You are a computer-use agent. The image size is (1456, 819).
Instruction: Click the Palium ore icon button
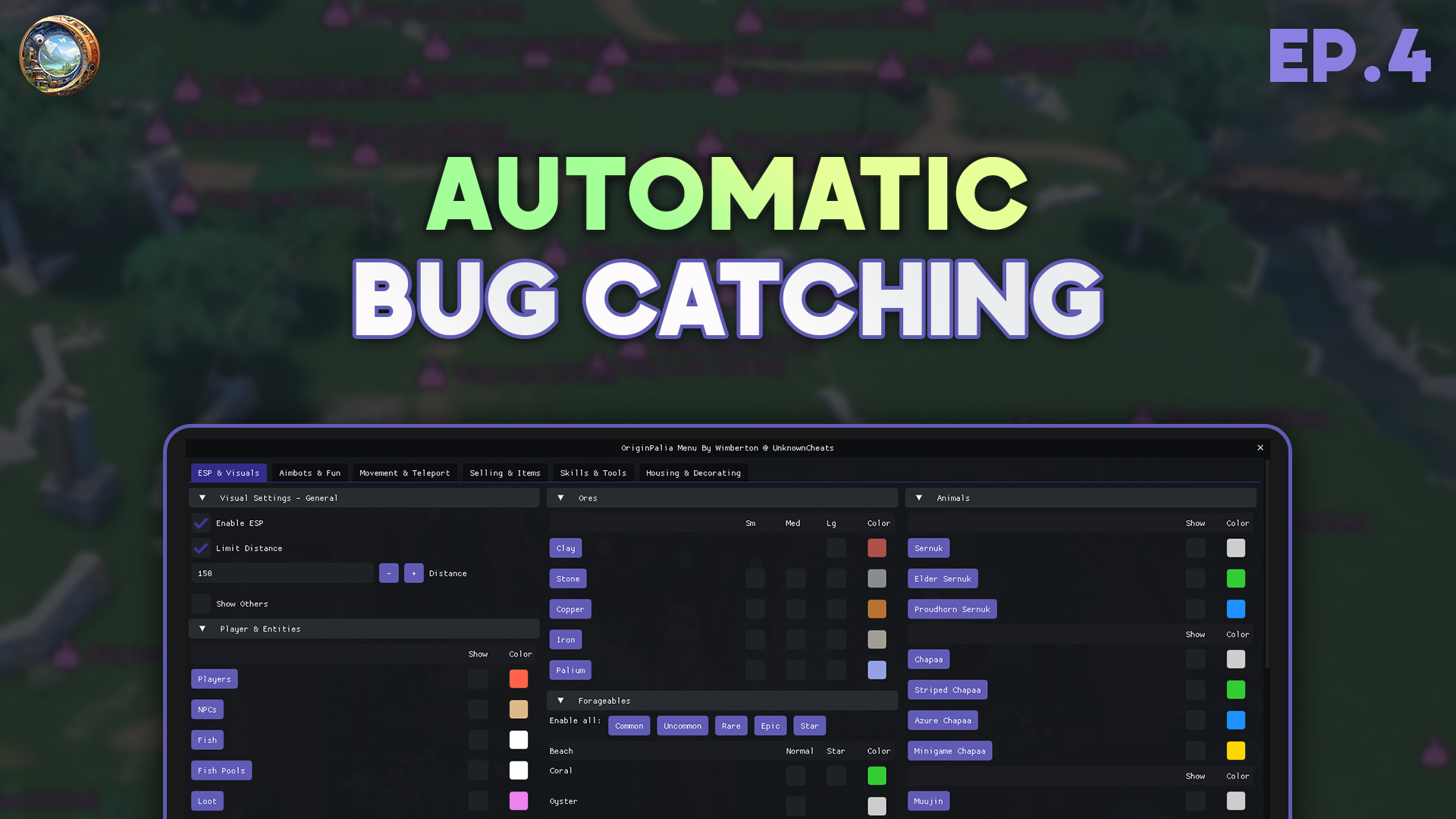pyautogui.click(x=569, y=669)
